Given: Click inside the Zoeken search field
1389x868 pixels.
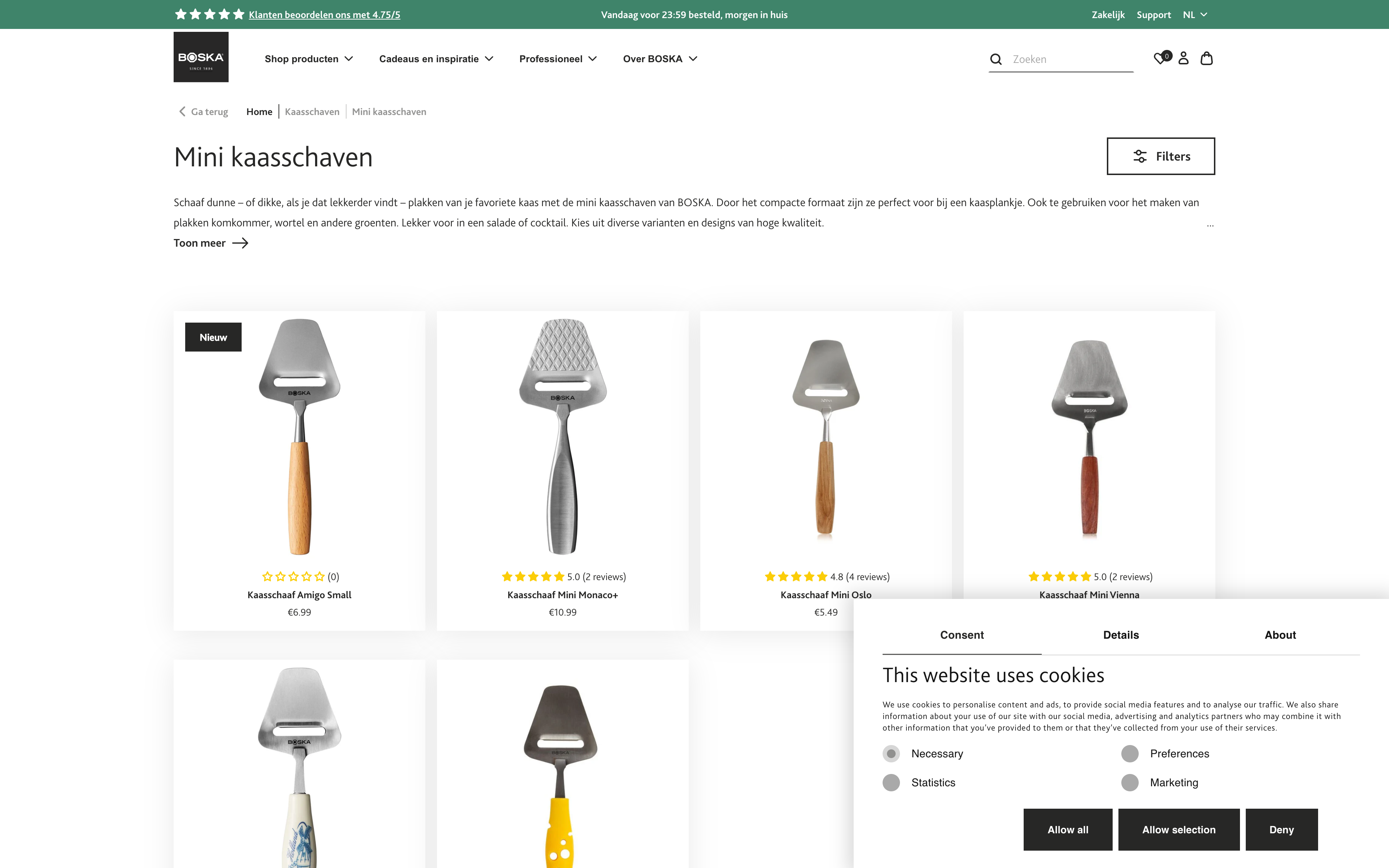Looking at the screenshot, I should [1067, 59].
